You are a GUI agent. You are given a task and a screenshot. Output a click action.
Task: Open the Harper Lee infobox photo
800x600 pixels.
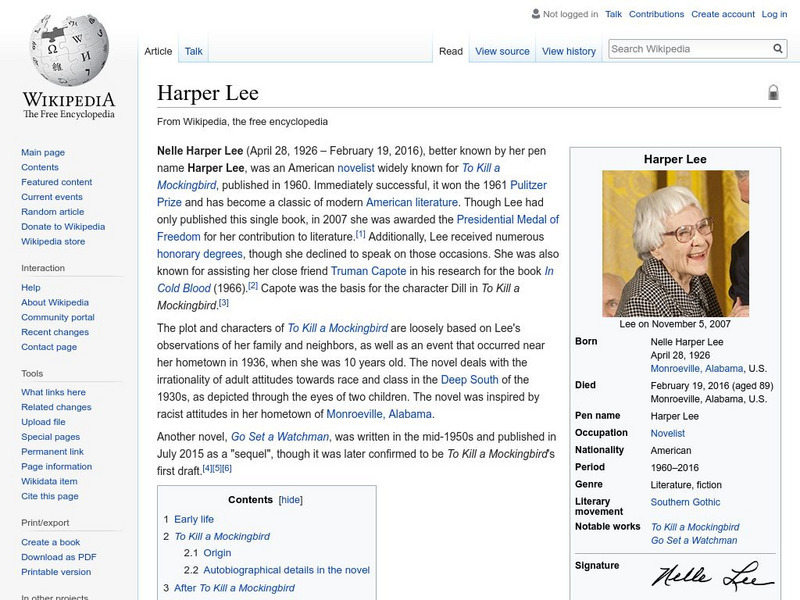click(675, 243)
